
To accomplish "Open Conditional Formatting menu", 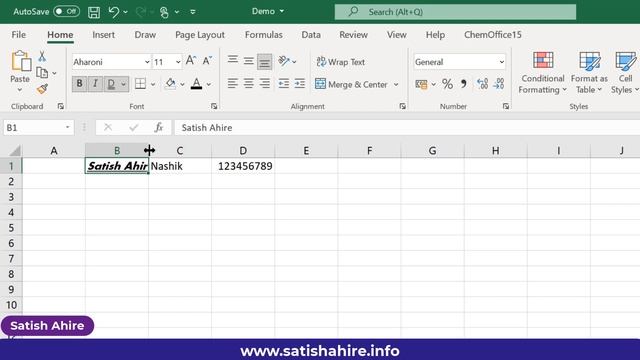I will click(x=543, y=73).
